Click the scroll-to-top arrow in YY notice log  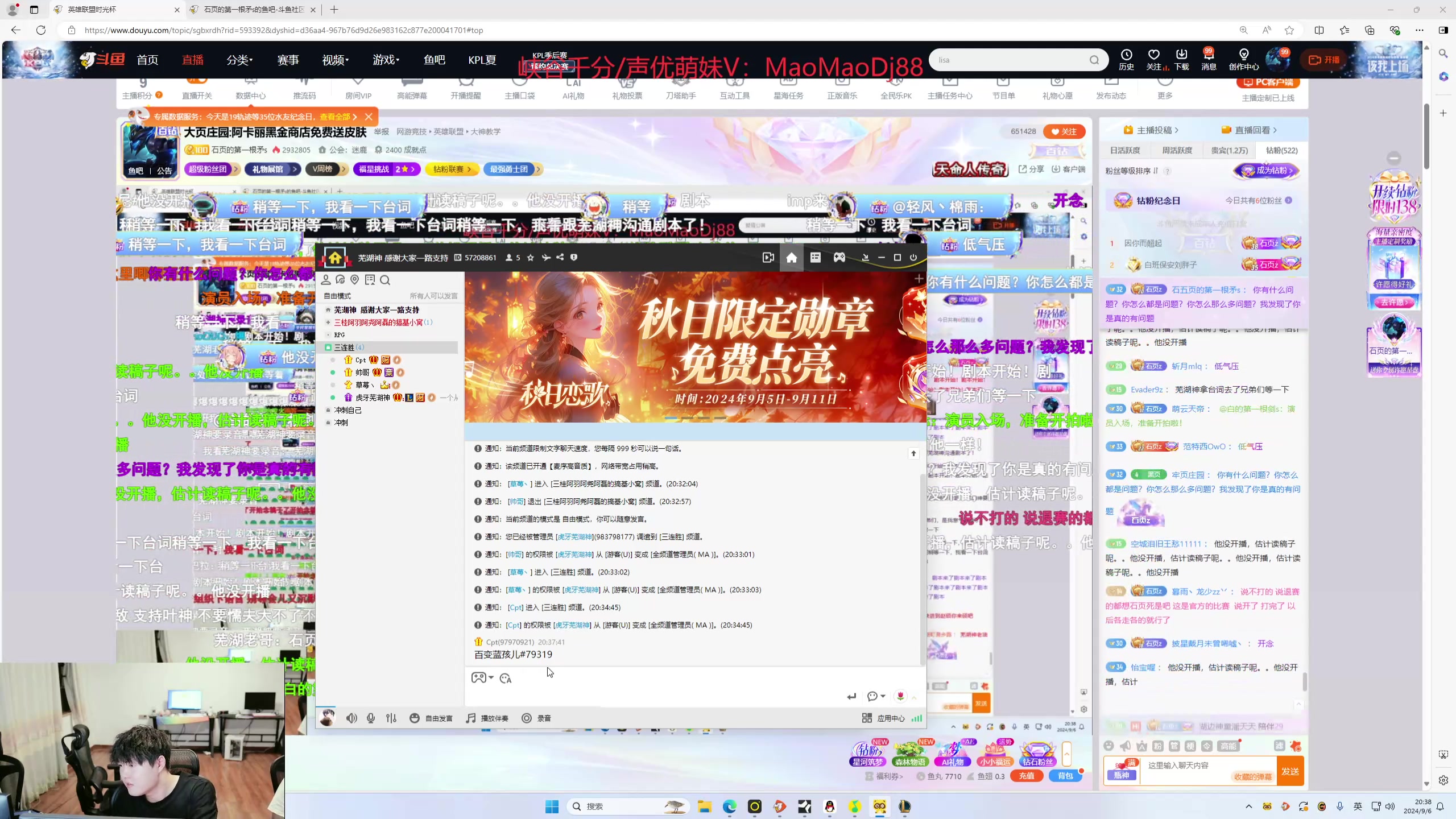[913, 453]
